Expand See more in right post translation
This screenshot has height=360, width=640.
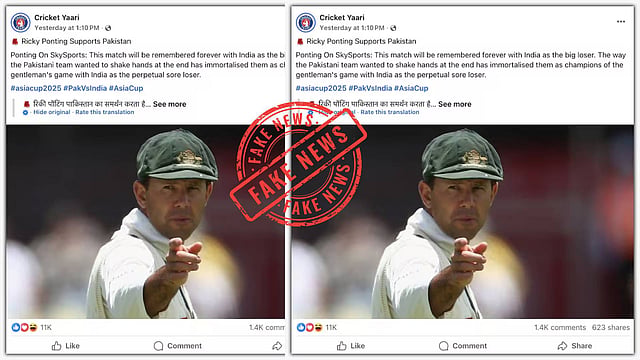(455, 104)
